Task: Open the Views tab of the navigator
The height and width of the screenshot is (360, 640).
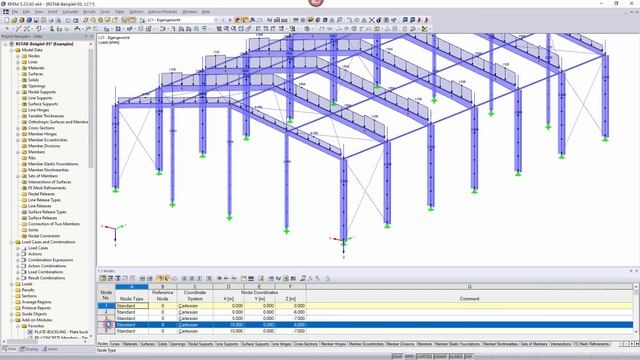Action: click(x=50, y=349)
